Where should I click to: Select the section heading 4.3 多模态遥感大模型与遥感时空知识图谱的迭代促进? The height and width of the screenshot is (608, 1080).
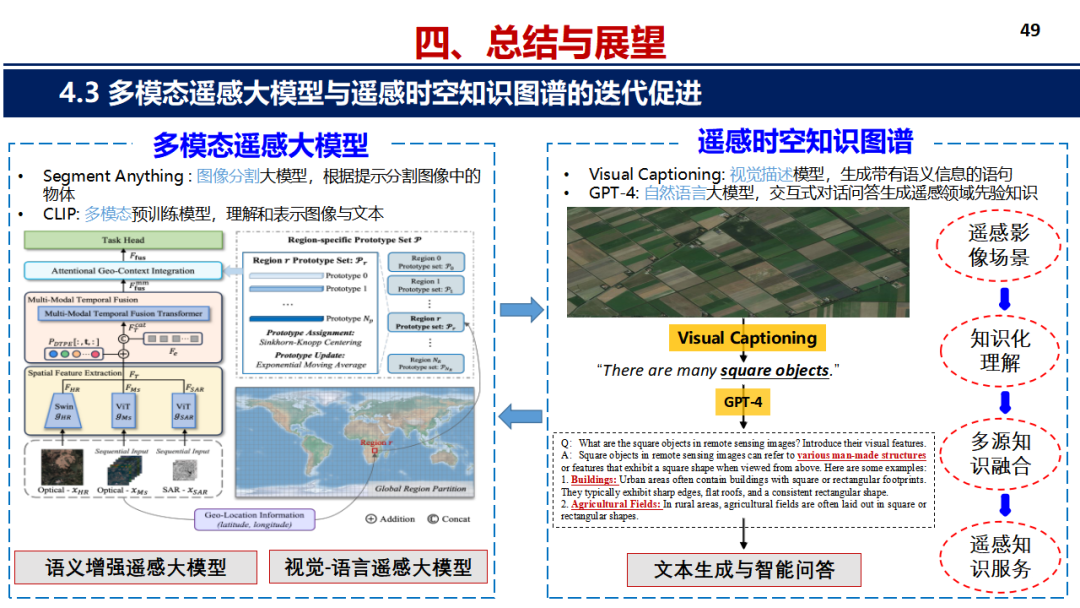tap(380, 93)
